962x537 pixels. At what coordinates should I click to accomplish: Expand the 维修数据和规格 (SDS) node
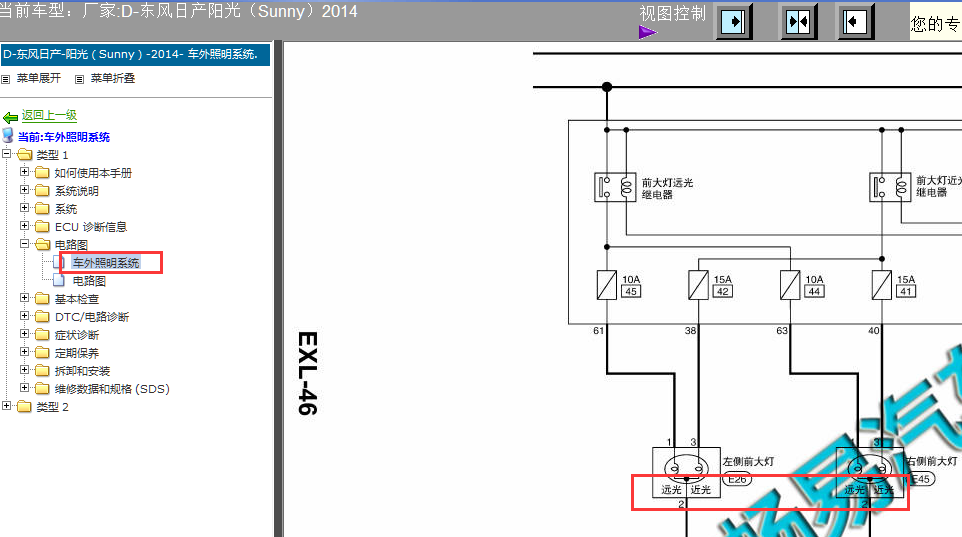(25, 387)
